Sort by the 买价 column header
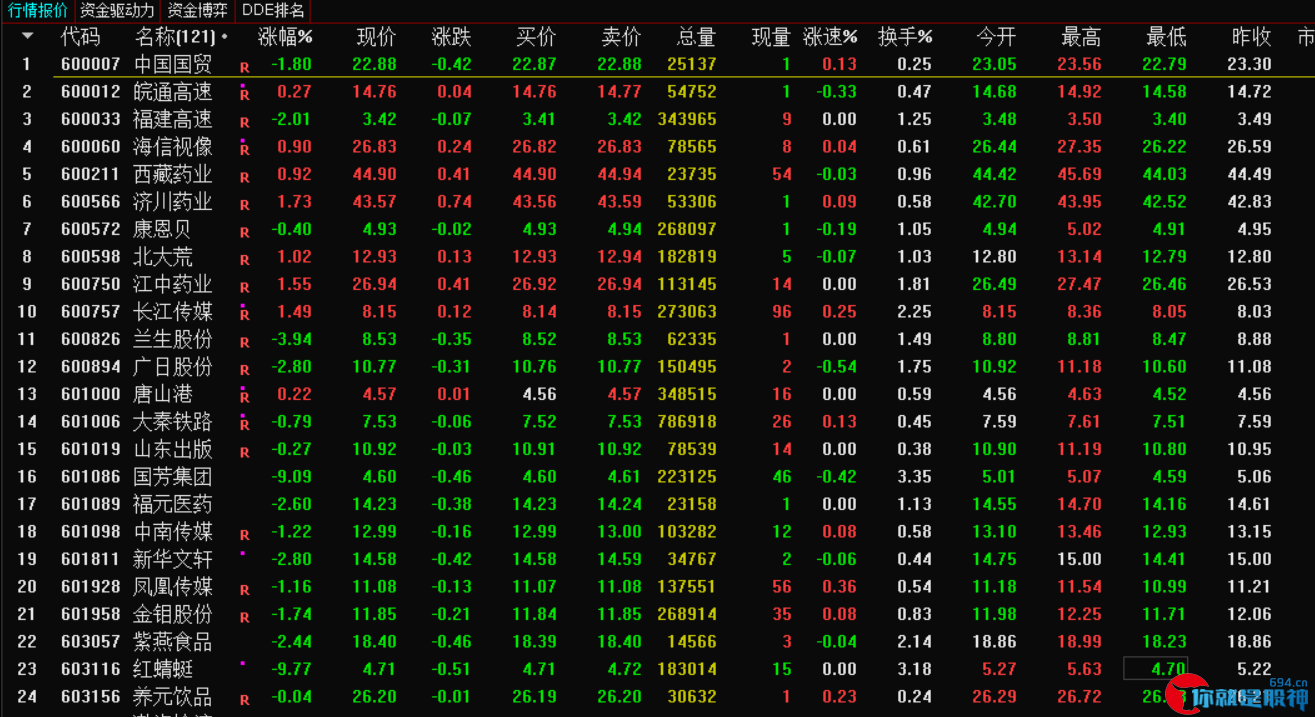The height and width of the screenshot is (717, 1315). [x=536, y=37]
